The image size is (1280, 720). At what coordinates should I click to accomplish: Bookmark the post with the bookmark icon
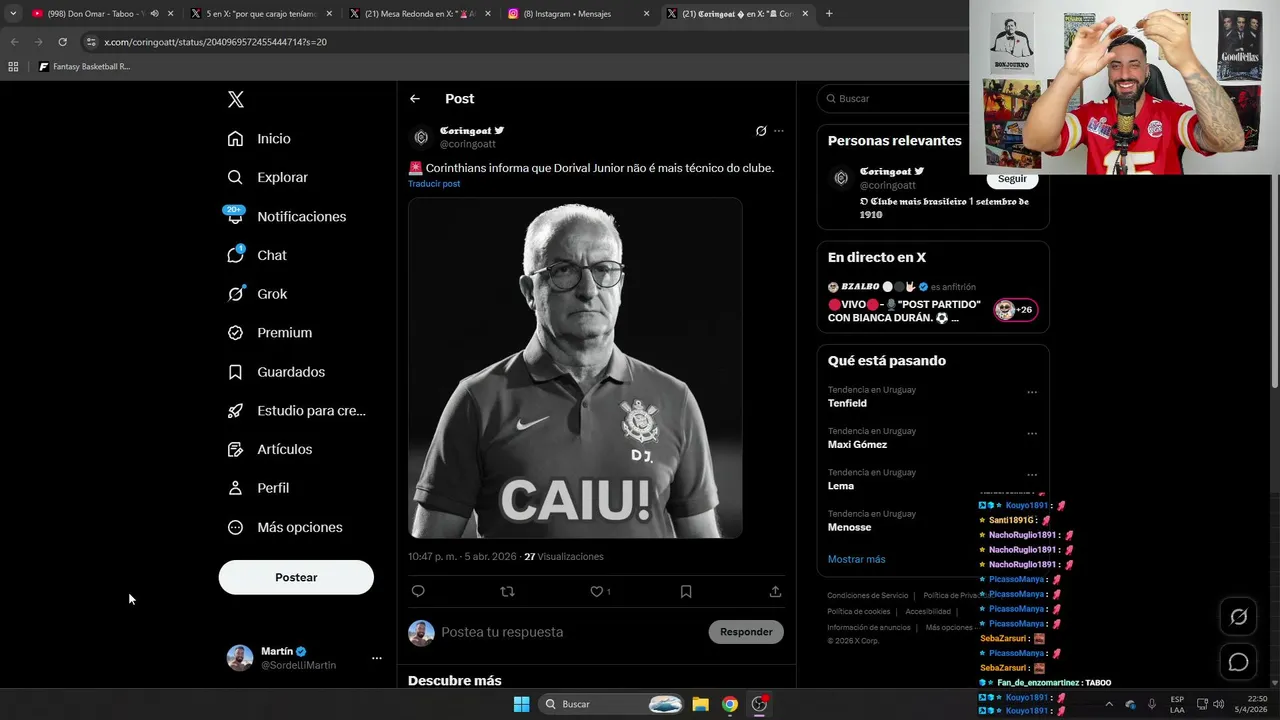tap(686, 591)
